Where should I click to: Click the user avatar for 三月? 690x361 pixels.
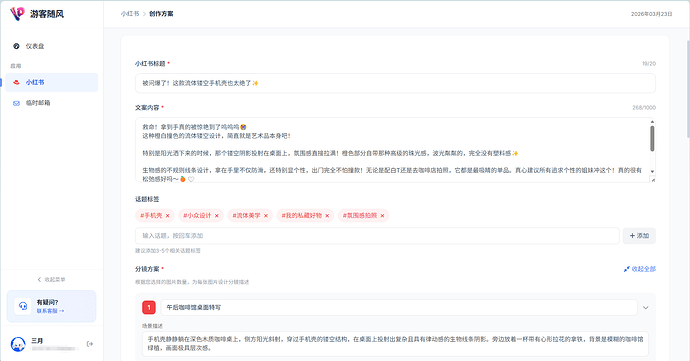pos(18,344)
